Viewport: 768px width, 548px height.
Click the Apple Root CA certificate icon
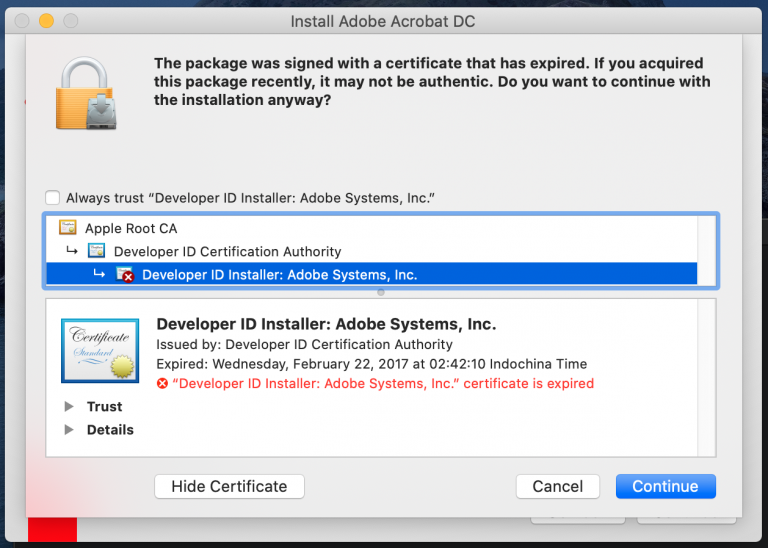coord(68,228)
